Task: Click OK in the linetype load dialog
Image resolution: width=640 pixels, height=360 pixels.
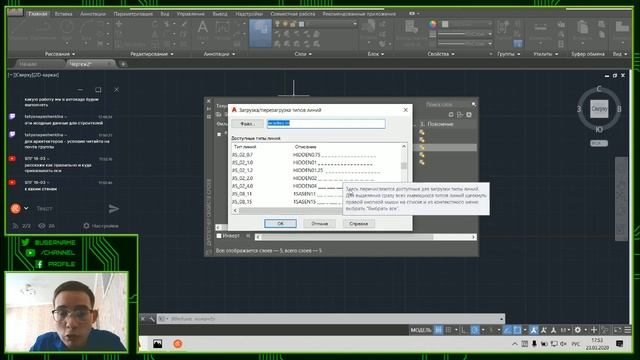Action: tap(280, 224)
